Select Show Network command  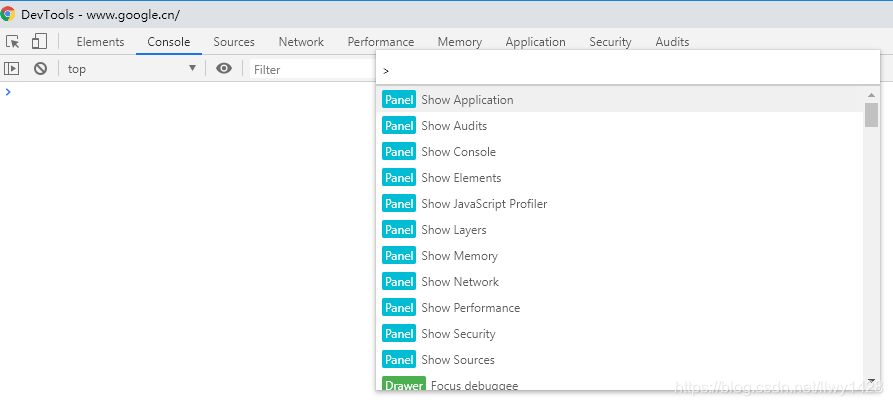click(x=620, y=282)
